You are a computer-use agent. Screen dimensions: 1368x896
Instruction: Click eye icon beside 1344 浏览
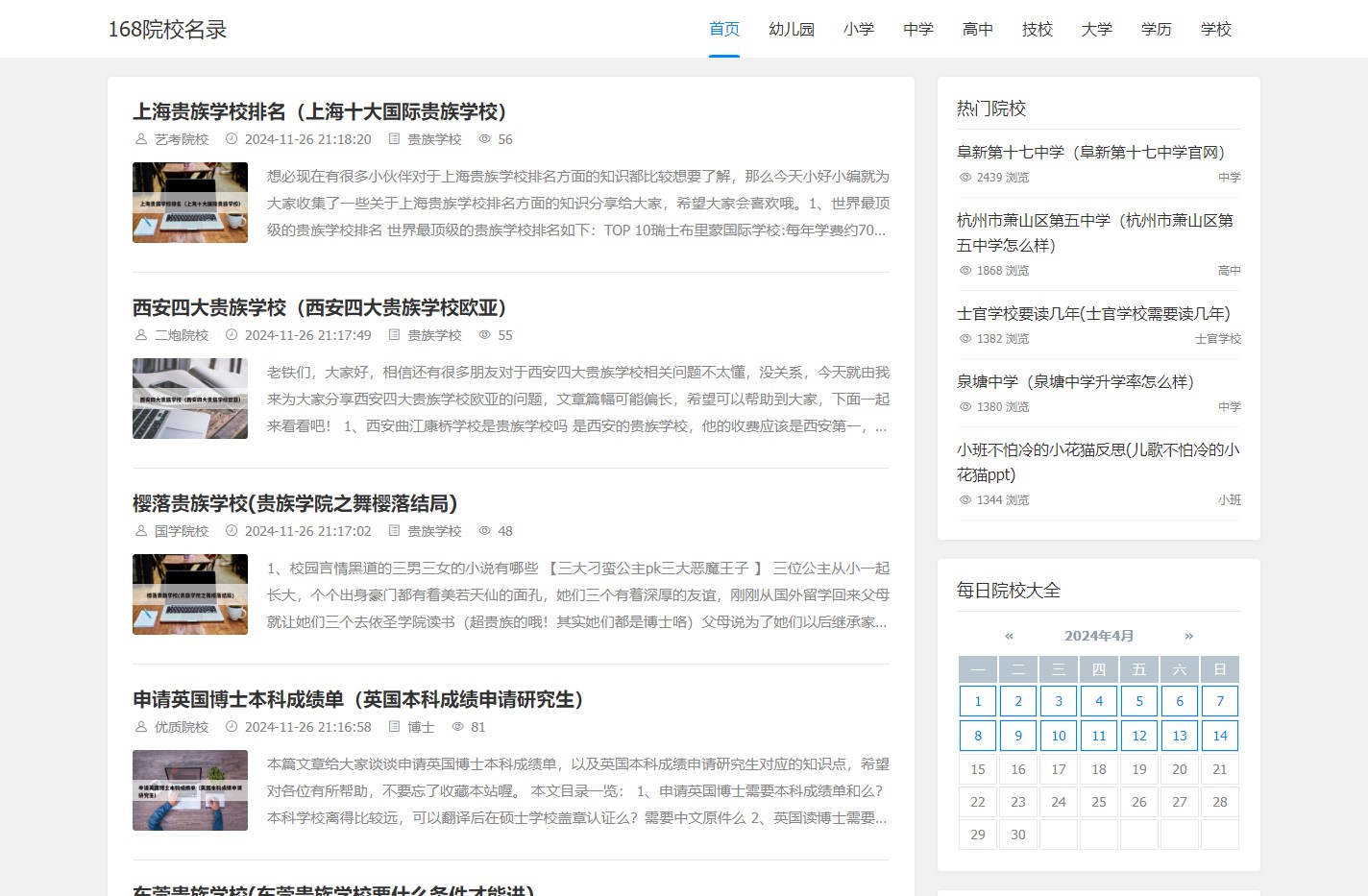[965, 500]
